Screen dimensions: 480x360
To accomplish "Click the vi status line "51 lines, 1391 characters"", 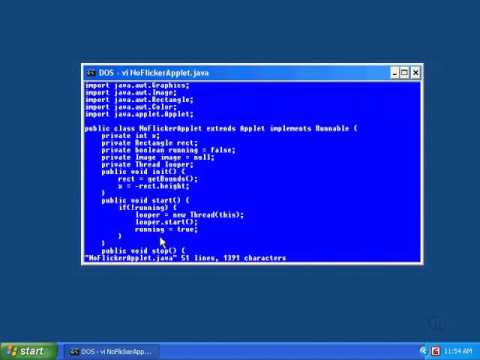I will pos(233,258).
